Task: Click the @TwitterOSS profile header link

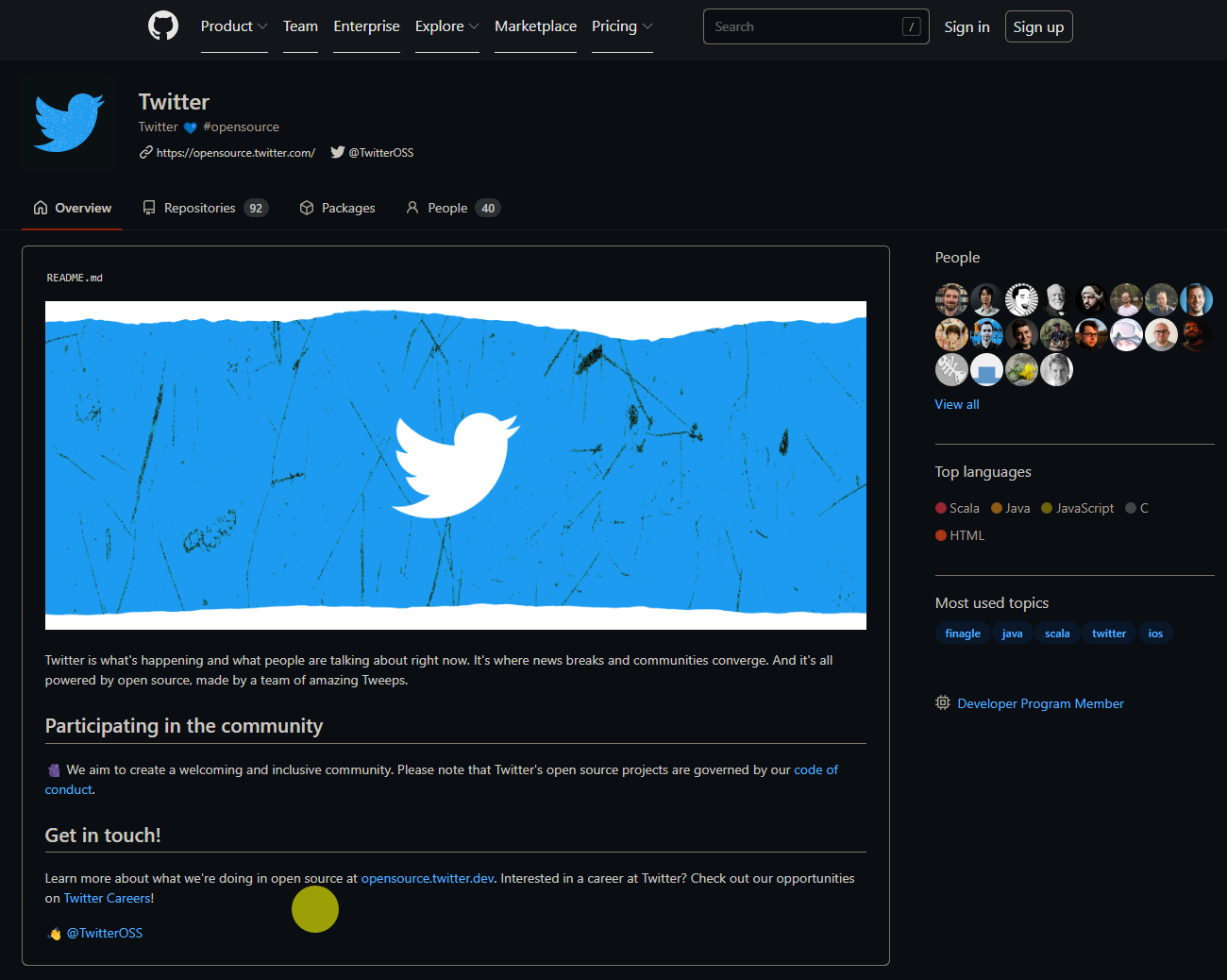Action: click(x=381, y=152)
